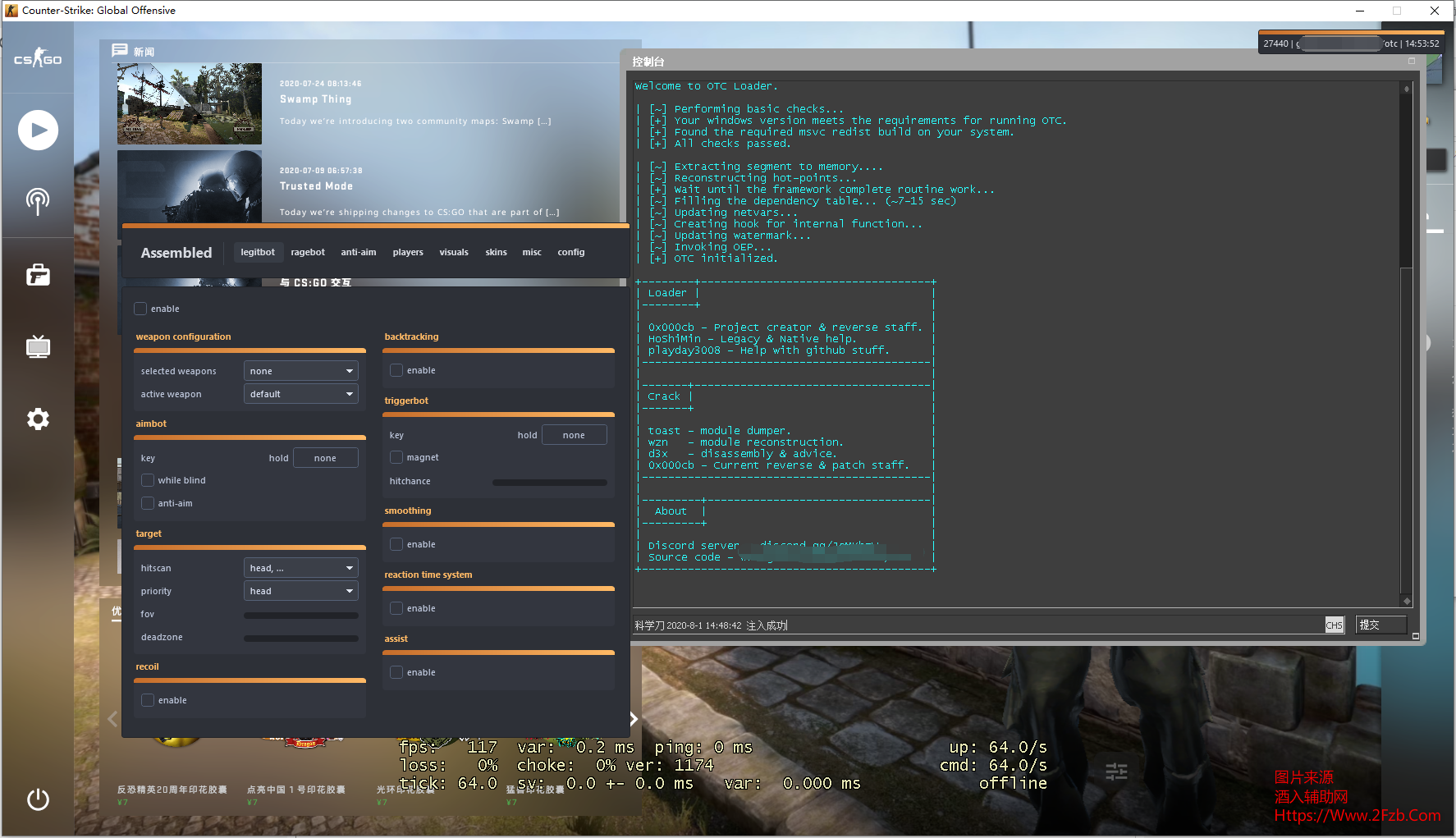The height and width of the screenshot is (838, 1456).
Task: Open the config tab
Action: (571, 252)
